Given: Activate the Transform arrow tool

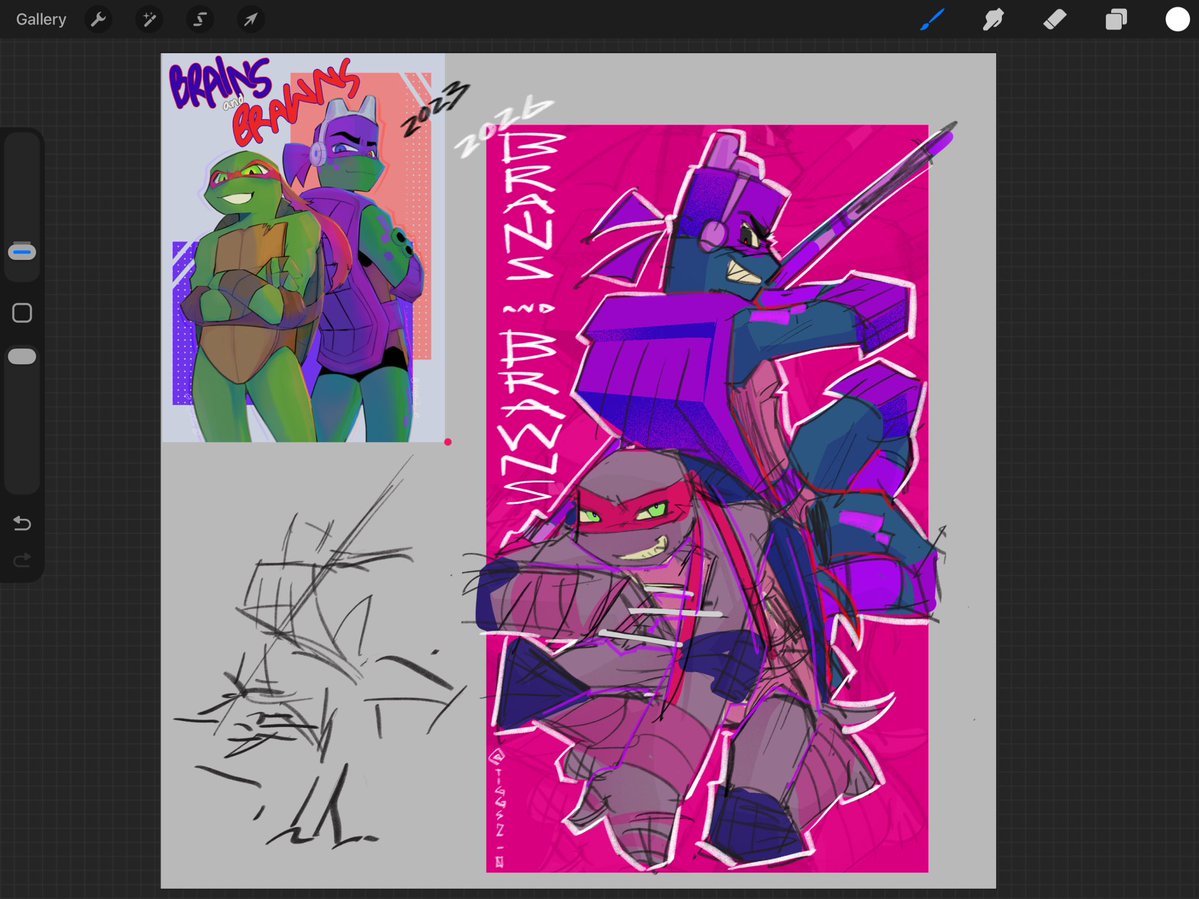Looking at the screenshot, I should (251, 19).
